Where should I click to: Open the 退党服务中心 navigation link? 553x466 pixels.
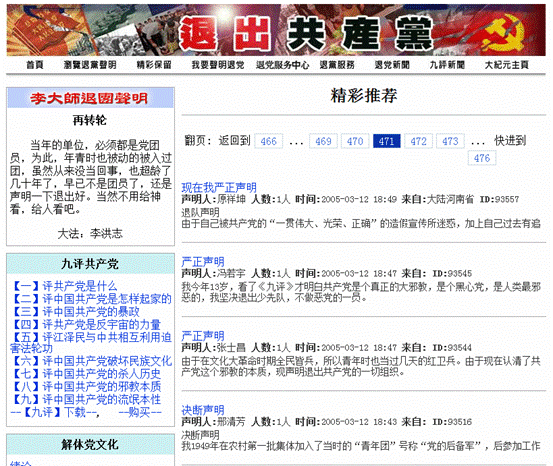point(282,65)
